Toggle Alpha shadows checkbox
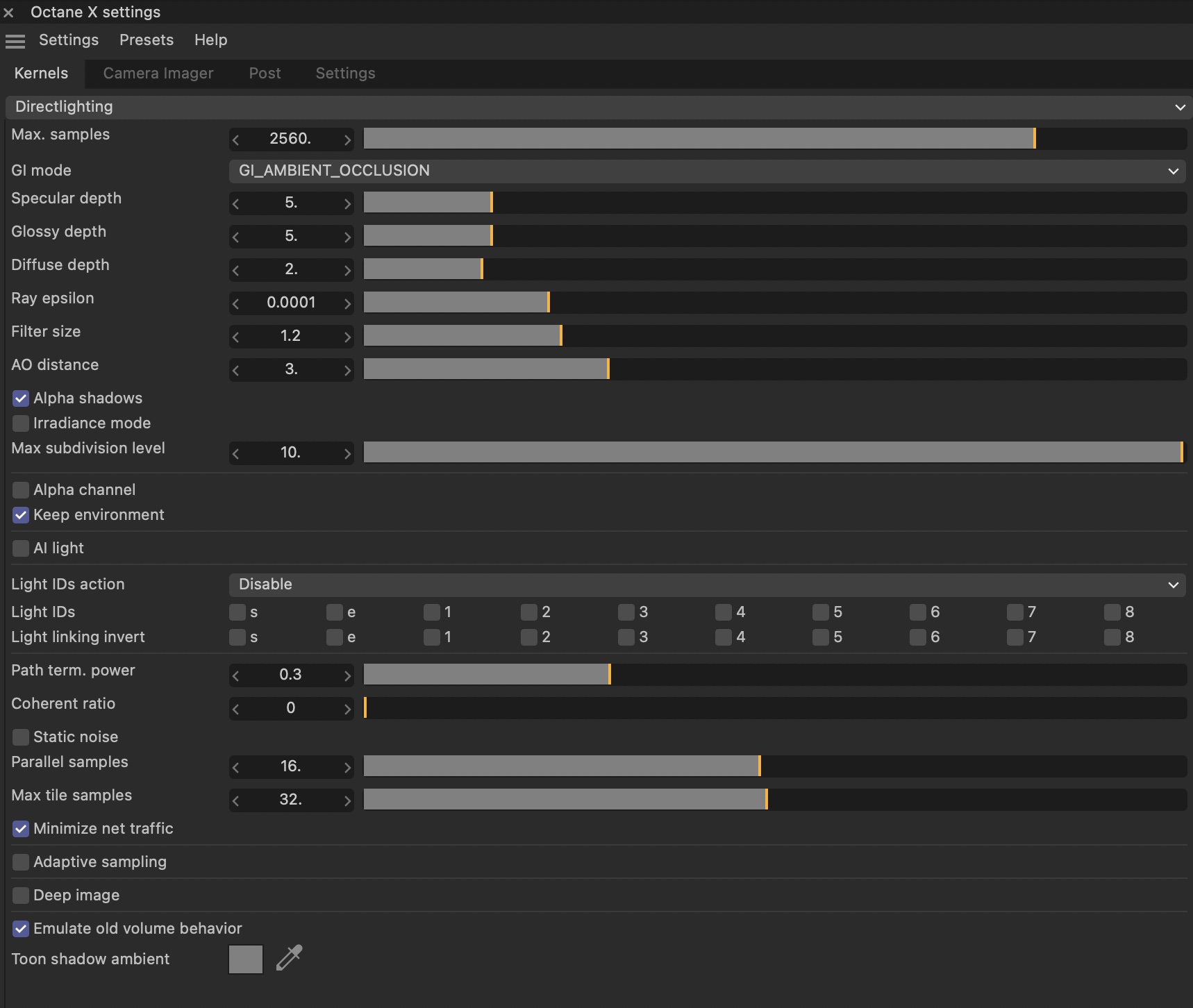The width and height of the screenshot is (1193, 1008). pyautogui.click(x=21, y=398)
